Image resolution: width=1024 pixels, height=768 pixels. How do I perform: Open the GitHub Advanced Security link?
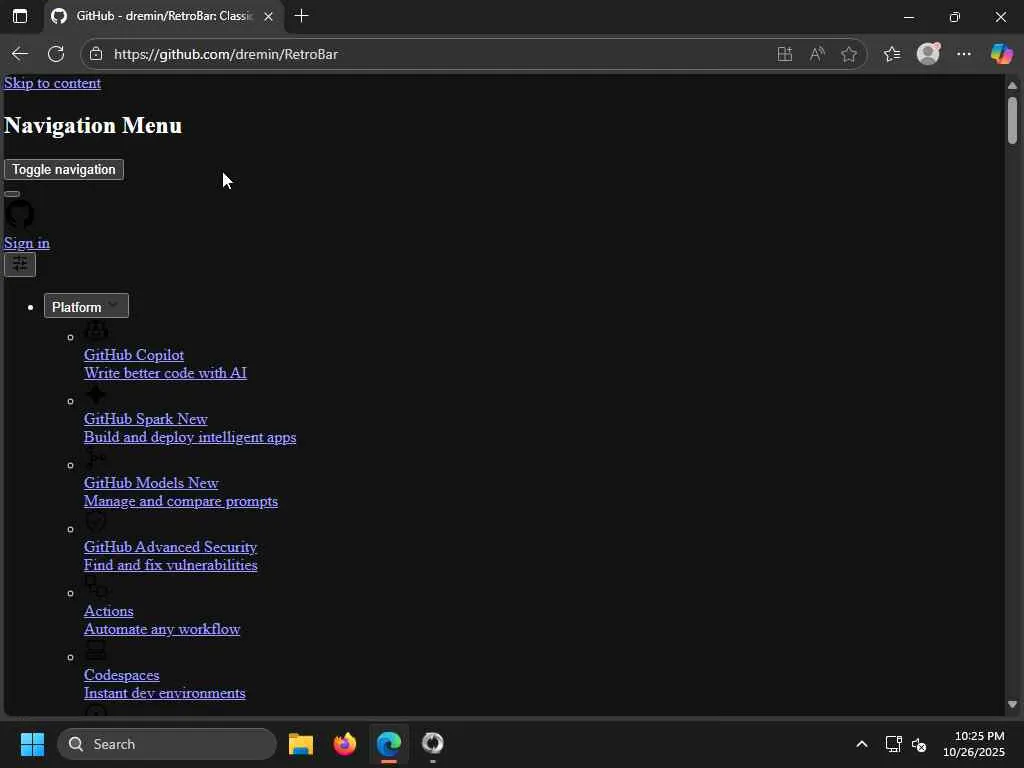pyautogui.click(x=170, y=547)
